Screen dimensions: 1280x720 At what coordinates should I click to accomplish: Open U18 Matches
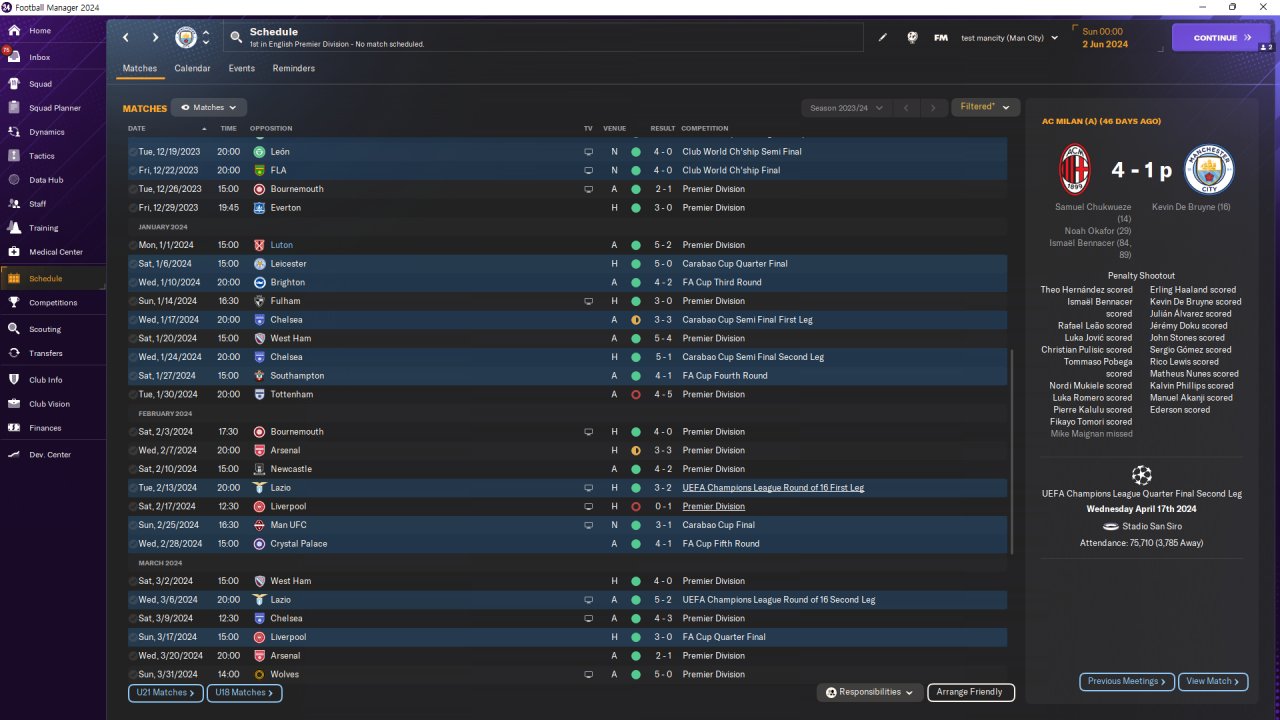[x=245, y=693]
